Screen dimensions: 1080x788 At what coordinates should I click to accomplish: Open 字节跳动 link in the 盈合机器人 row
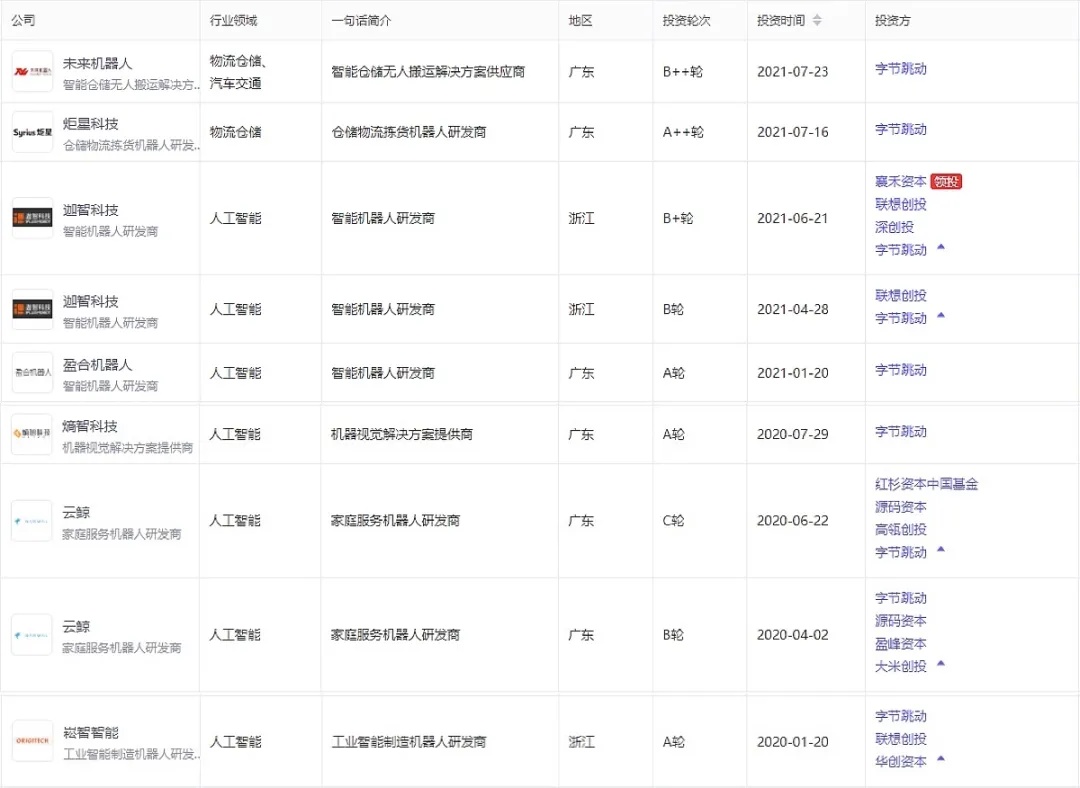(901, 371)
